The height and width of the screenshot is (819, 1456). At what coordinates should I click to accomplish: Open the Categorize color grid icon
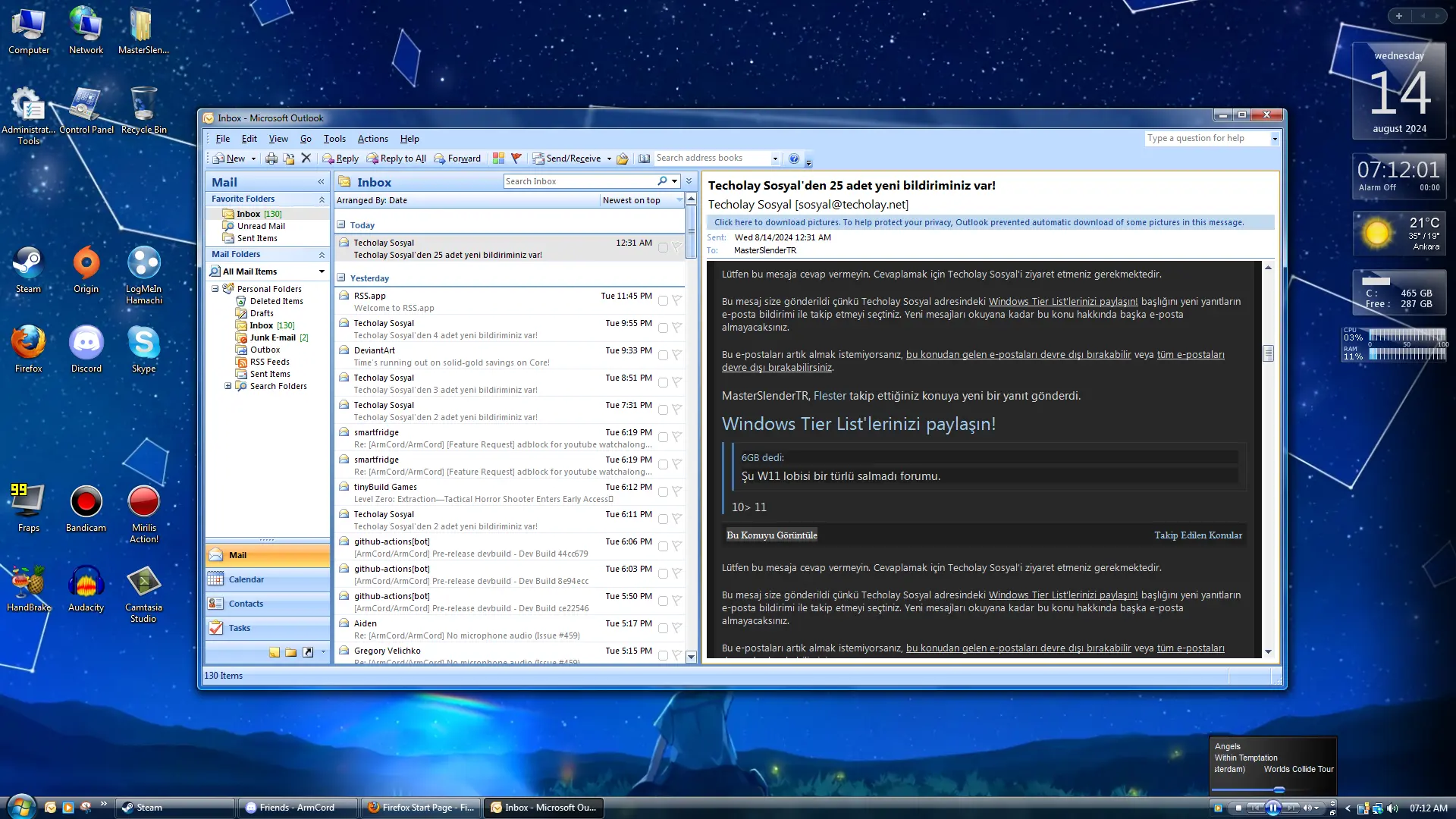[x=498, y=158]
